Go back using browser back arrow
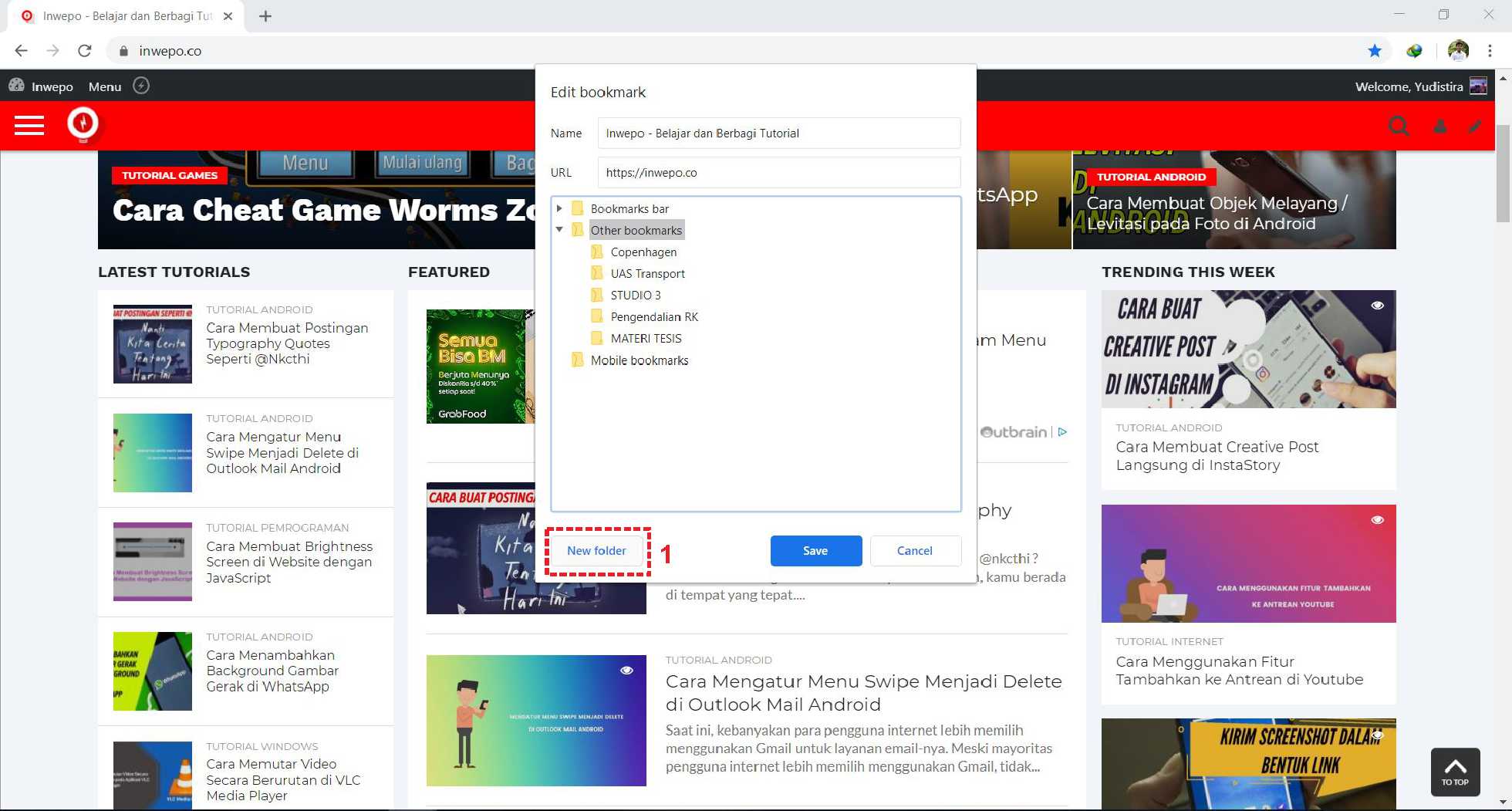1512x811 pixels. (x=22, y=51)
